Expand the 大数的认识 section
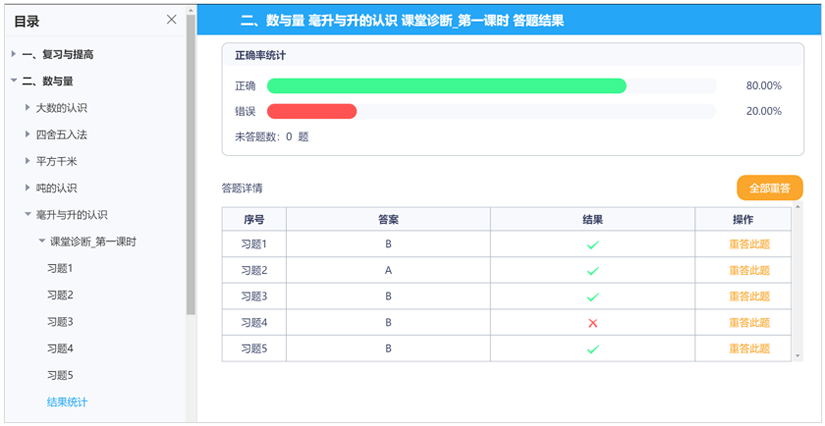The width and height of the screenshot is (825, 426). 28,108
